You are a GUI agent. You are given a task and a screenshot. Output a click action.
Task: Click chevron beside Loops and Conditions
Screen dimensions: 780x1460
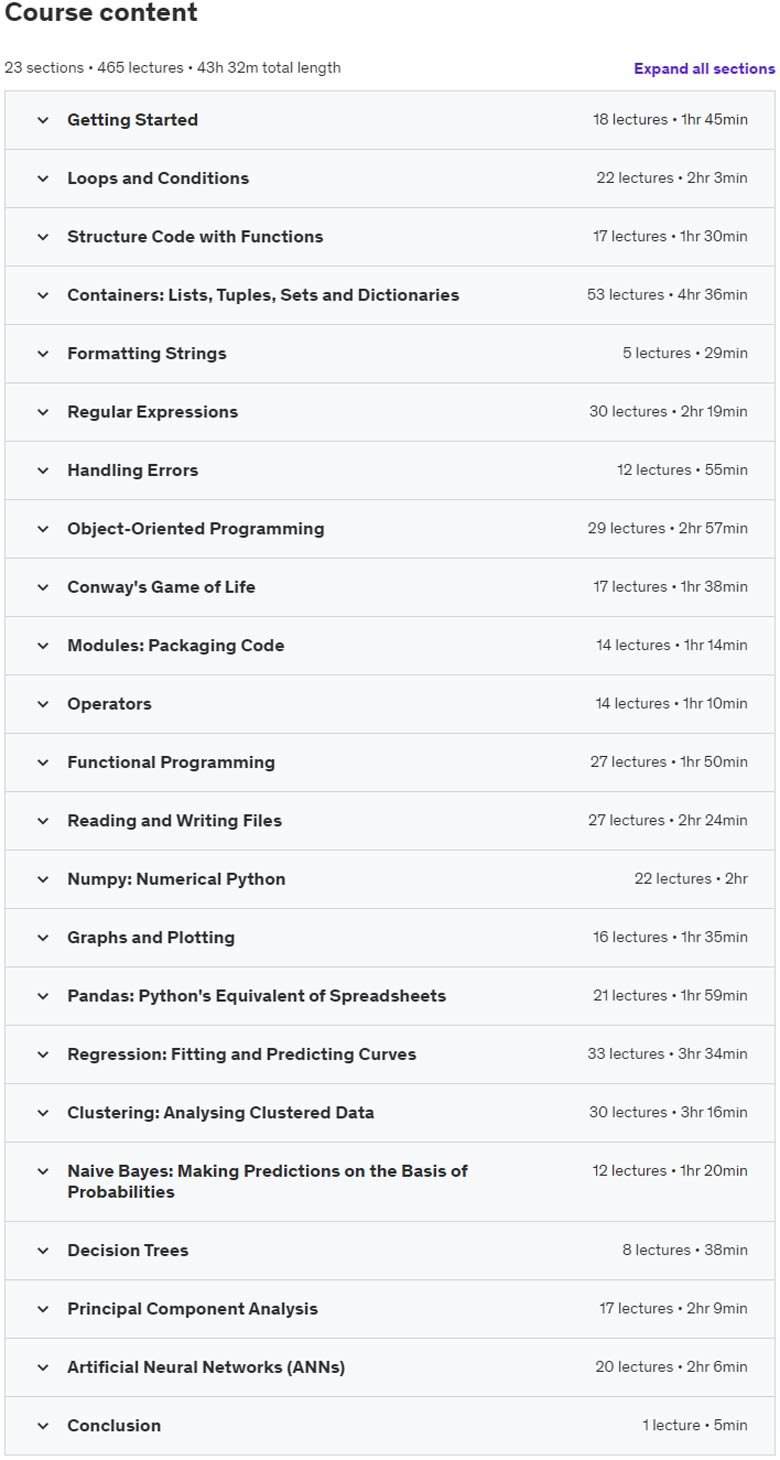point(43,178)
